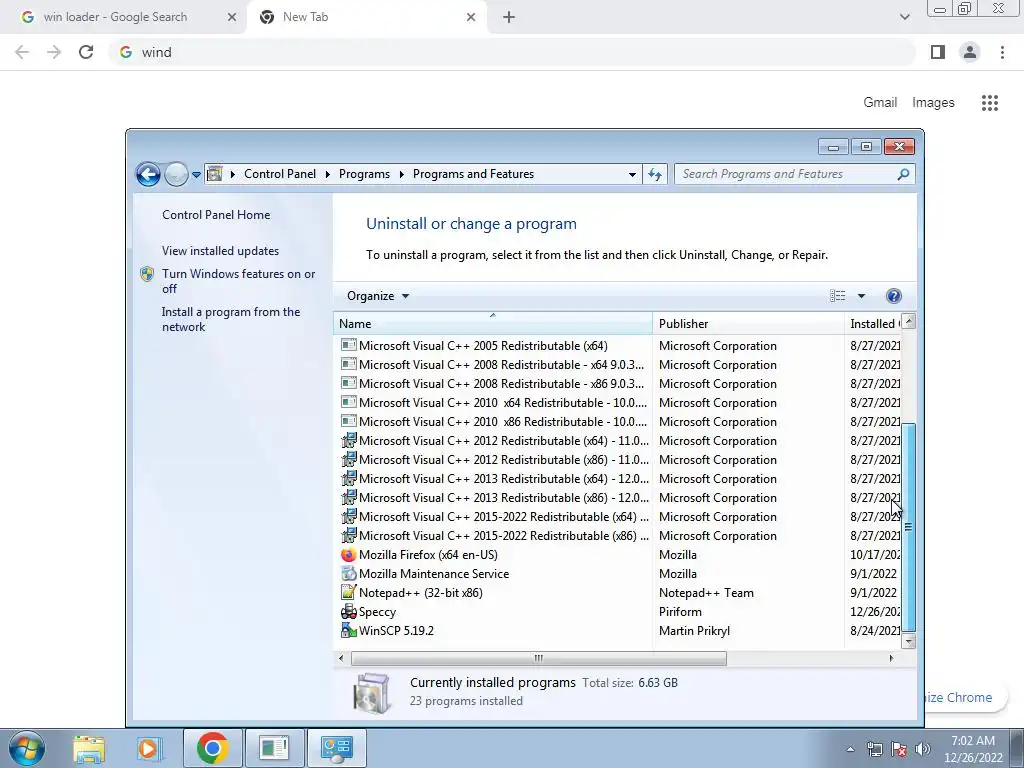Open Chrome side panel icon
Screen dimensions: 1024x768
938,52
